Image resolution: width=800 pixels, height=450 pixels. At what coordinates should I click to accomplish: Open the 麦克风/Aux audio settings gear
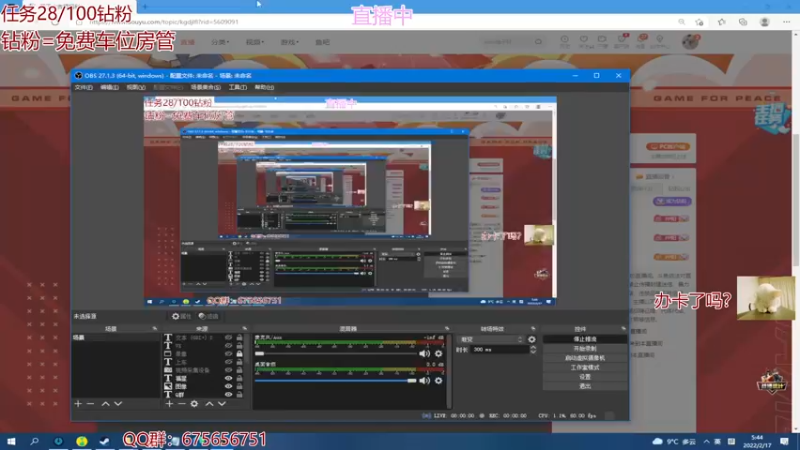coord(438,353)
